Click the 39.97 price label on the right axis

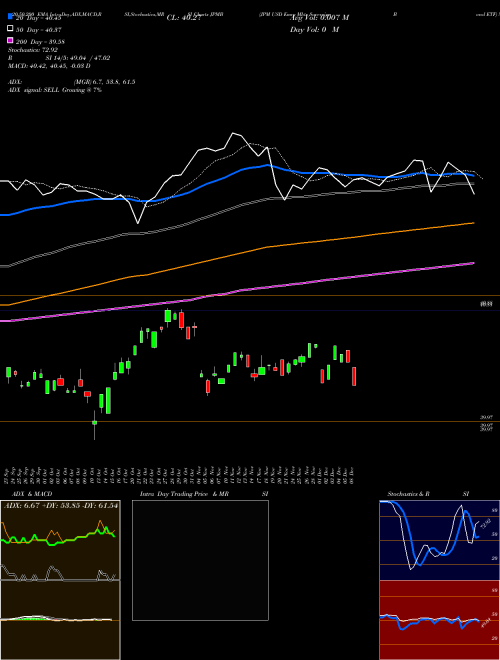[x=487, y=417]
